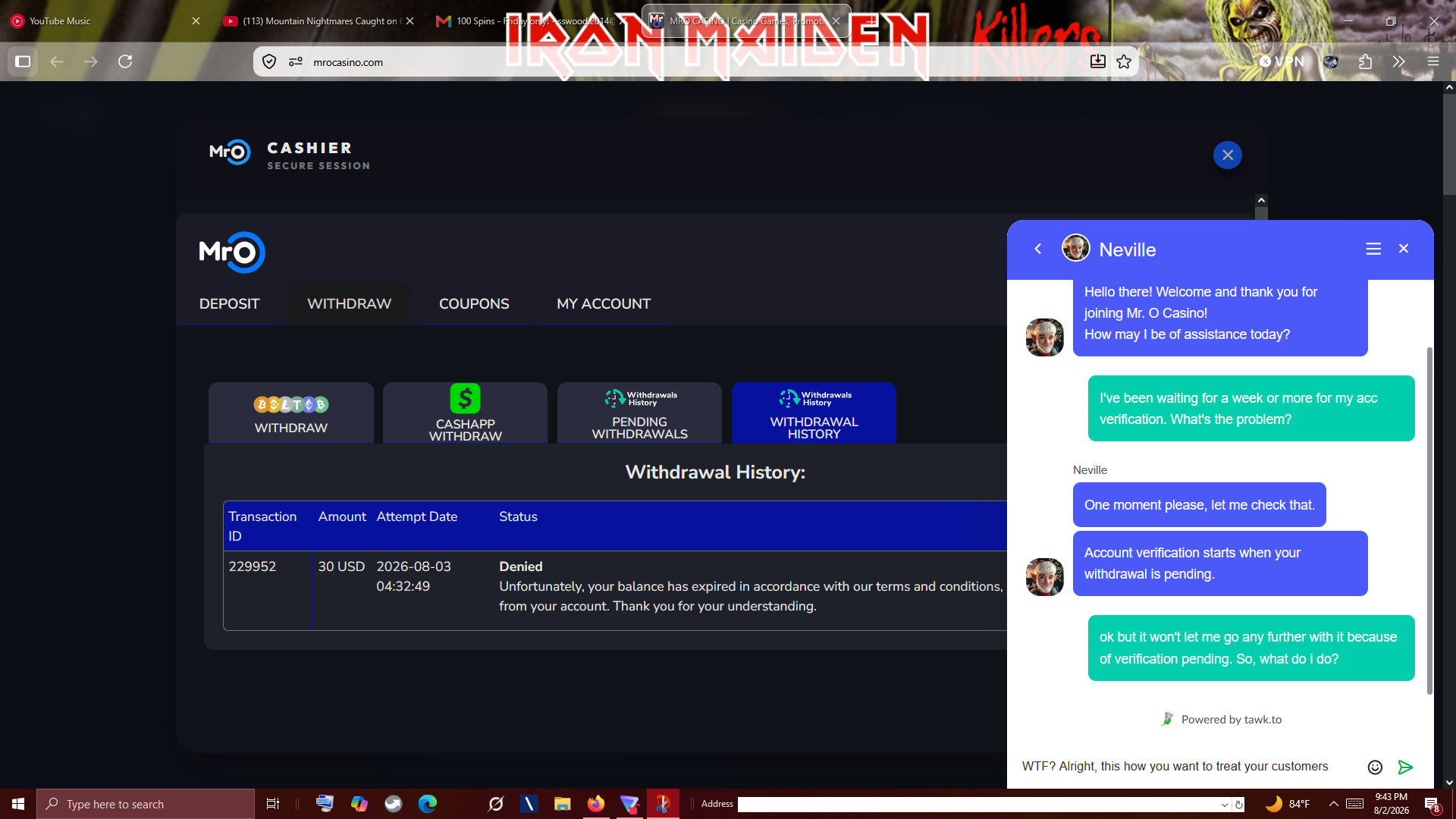Image resolution: width=1456 pixels, height=819 pixels.
Task: Close the MRO Casino tab
Action: pos(836,21)
